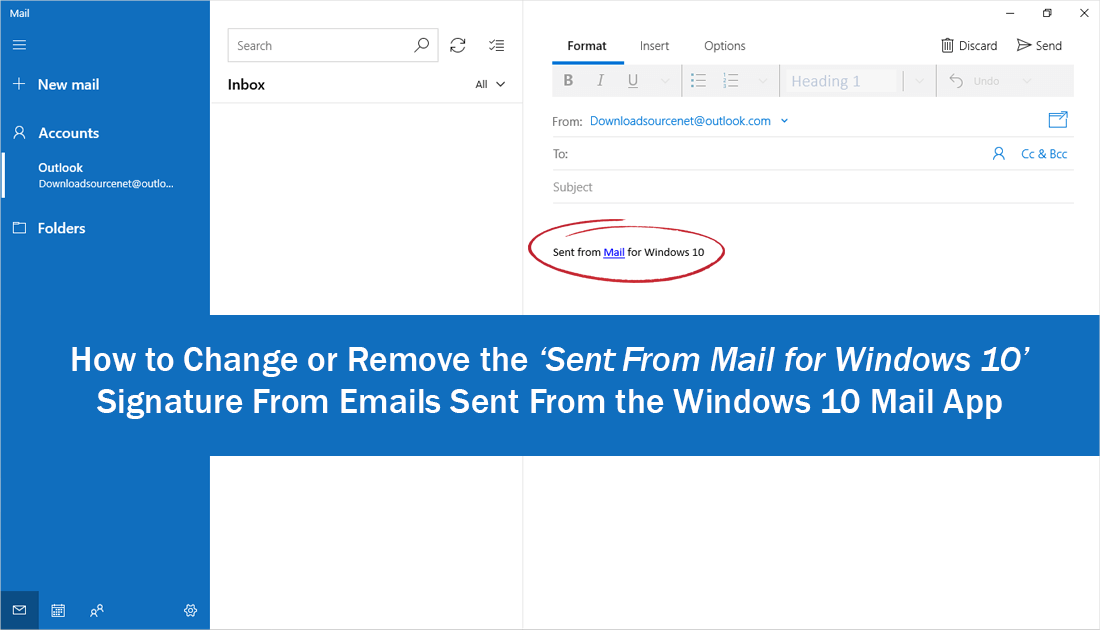The width and height of the screenshot is (1100, 630).
Task: Insert a bulleted list
Action: pos(698,81)
